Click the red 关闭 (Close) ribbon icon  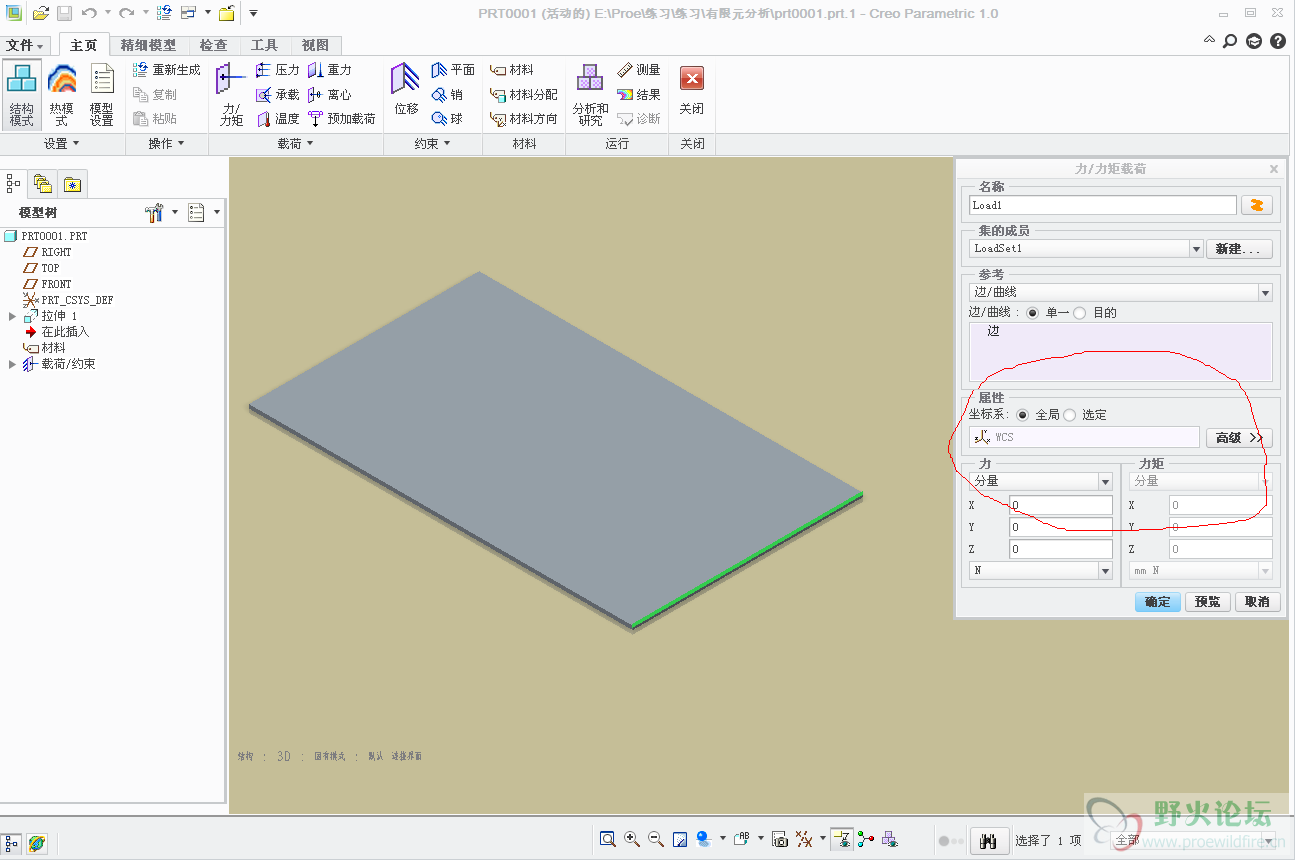(x=692, y=90)
